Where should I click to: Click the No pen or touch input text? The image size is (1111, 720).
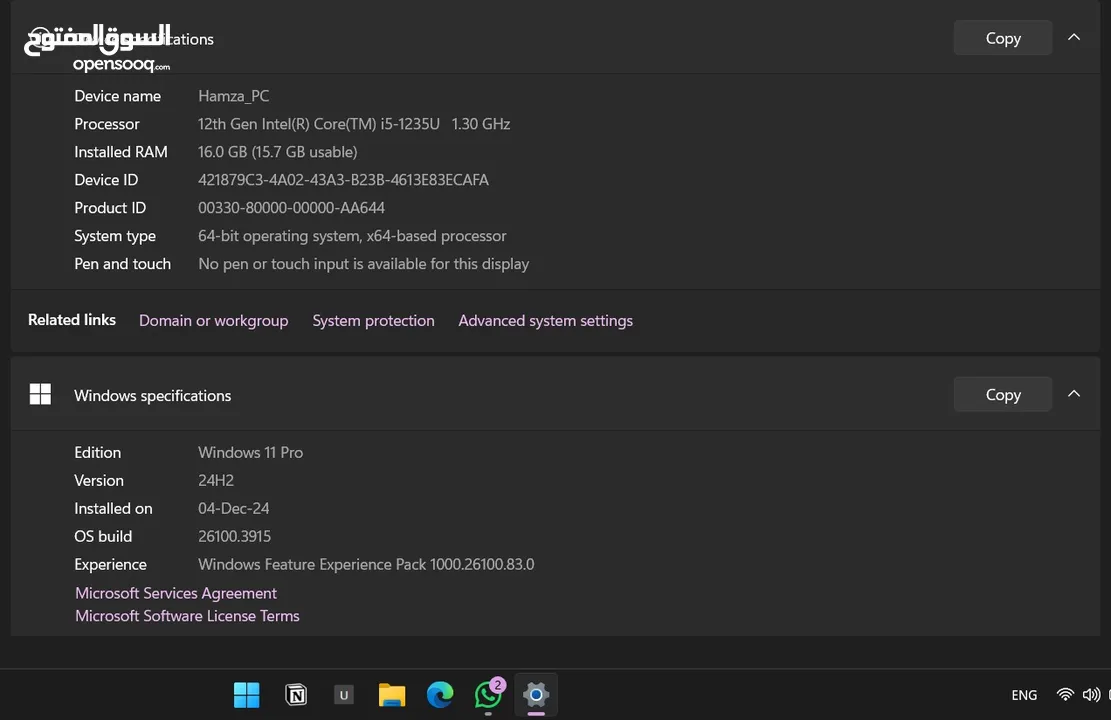tap(363, 264)
